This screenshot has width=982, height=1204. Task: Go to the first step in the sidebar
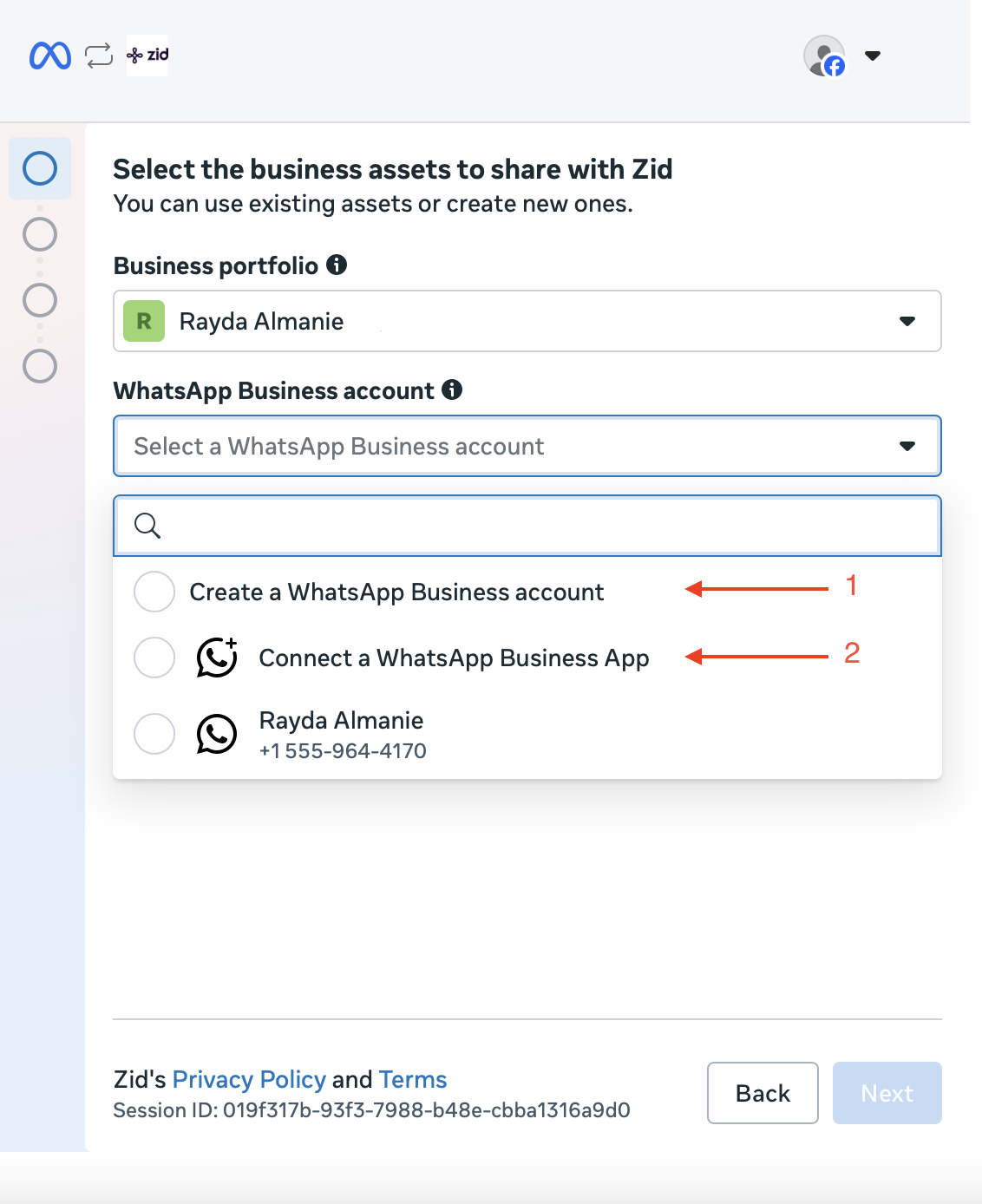pos(40,168)
